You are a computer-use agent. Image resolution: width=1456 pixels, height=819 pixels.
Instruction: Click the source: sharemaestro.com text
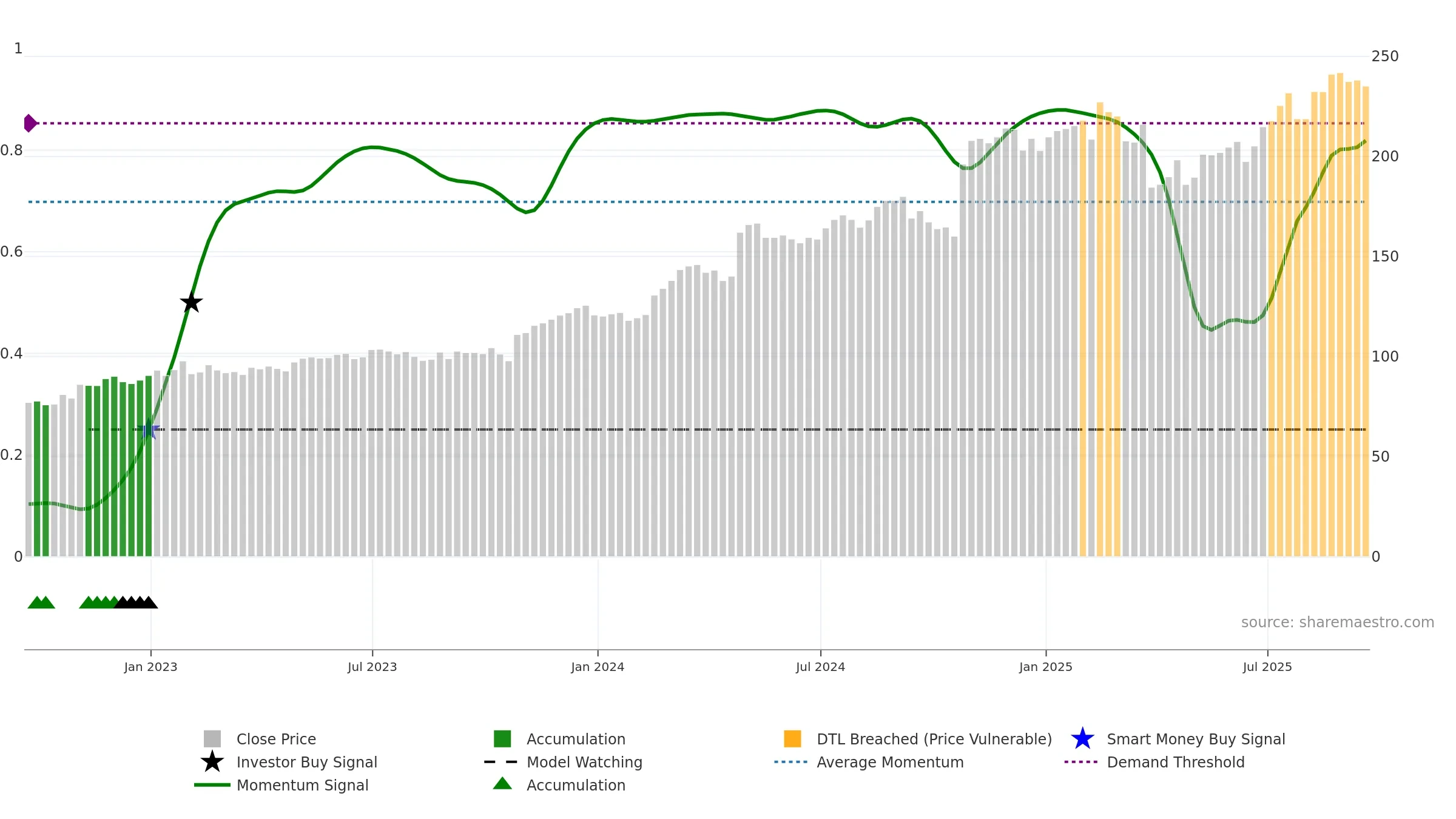tap(1338, 622)
